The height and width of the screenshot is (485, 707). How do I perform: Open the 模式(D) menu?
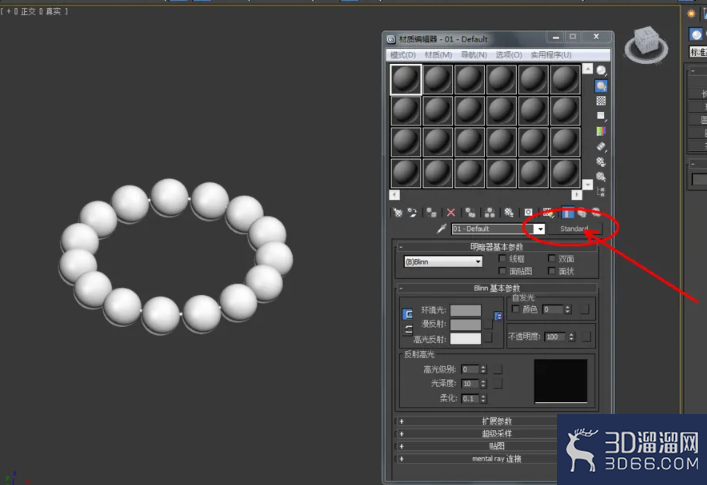pyautogui.click(x=403, y=55)
